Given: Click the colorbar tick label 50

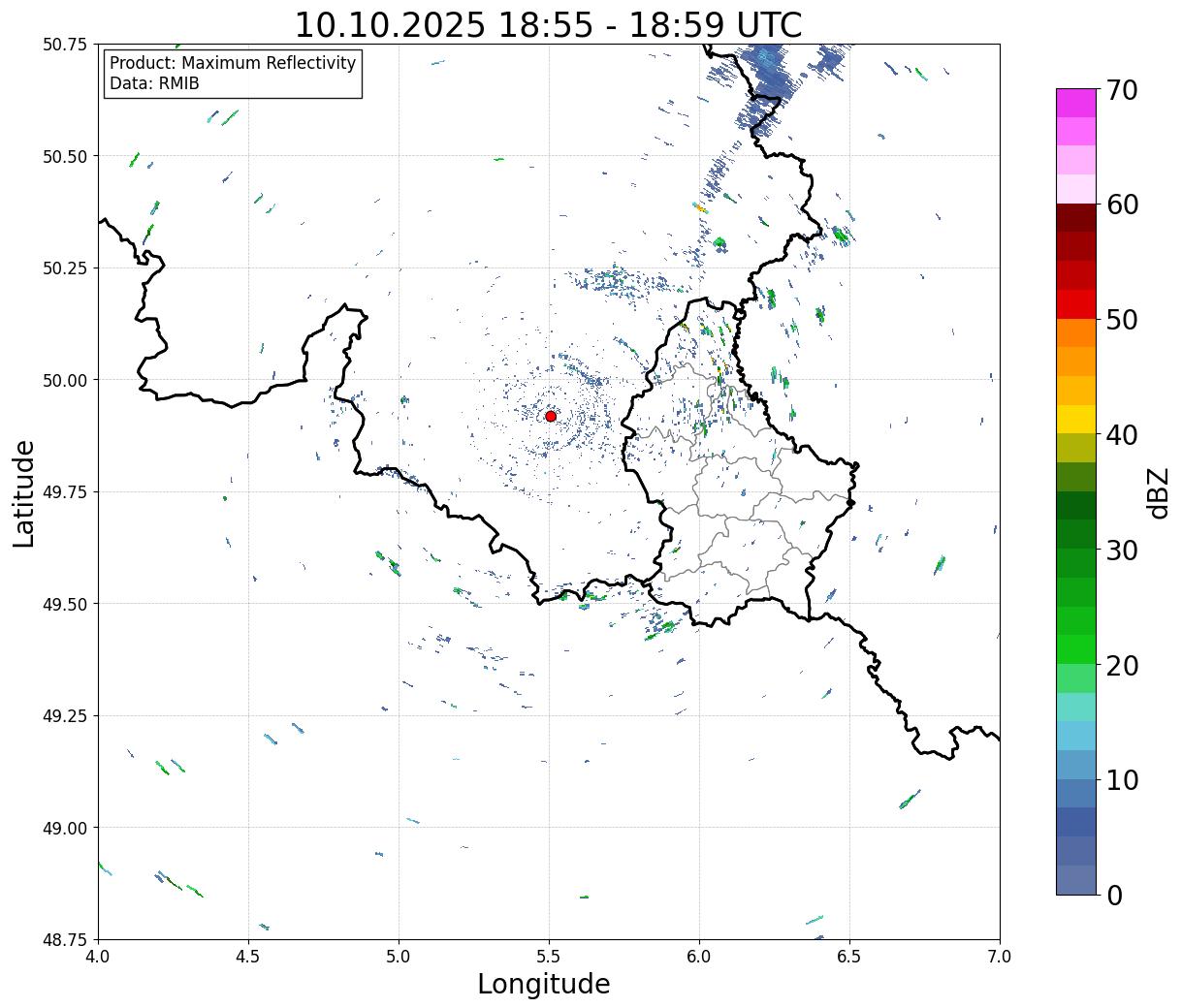Looking at the screenshot, I should pos(1121,320).
